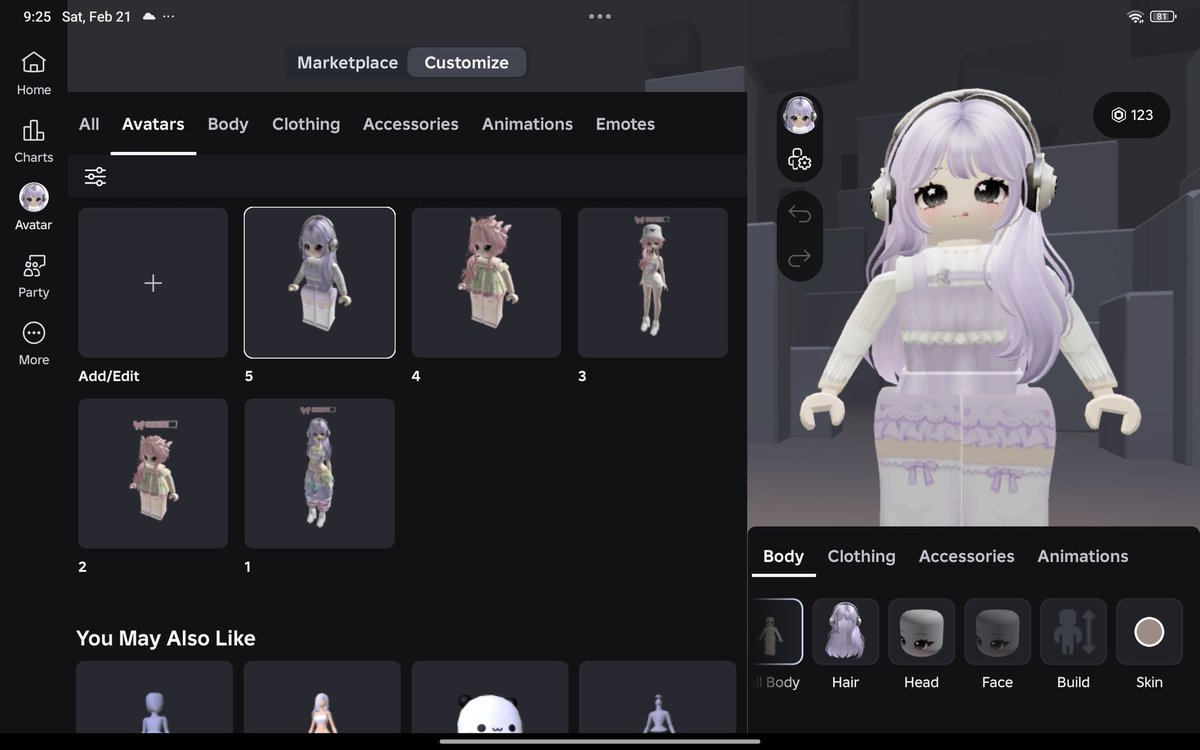Image resolution: width=1200 pixels, height=750 pixels.
Task: Open the Body tab in top categories
Action: pyautogui.click(x=228, y=124)
